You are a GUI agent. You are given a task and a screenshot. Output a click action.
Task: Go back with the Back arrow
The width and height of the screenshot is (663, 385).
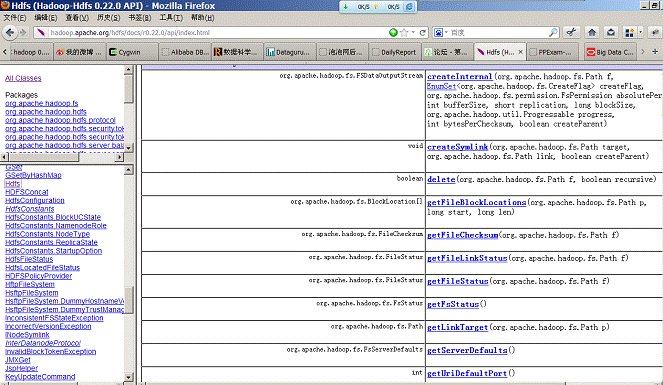[x=10, y=32]
